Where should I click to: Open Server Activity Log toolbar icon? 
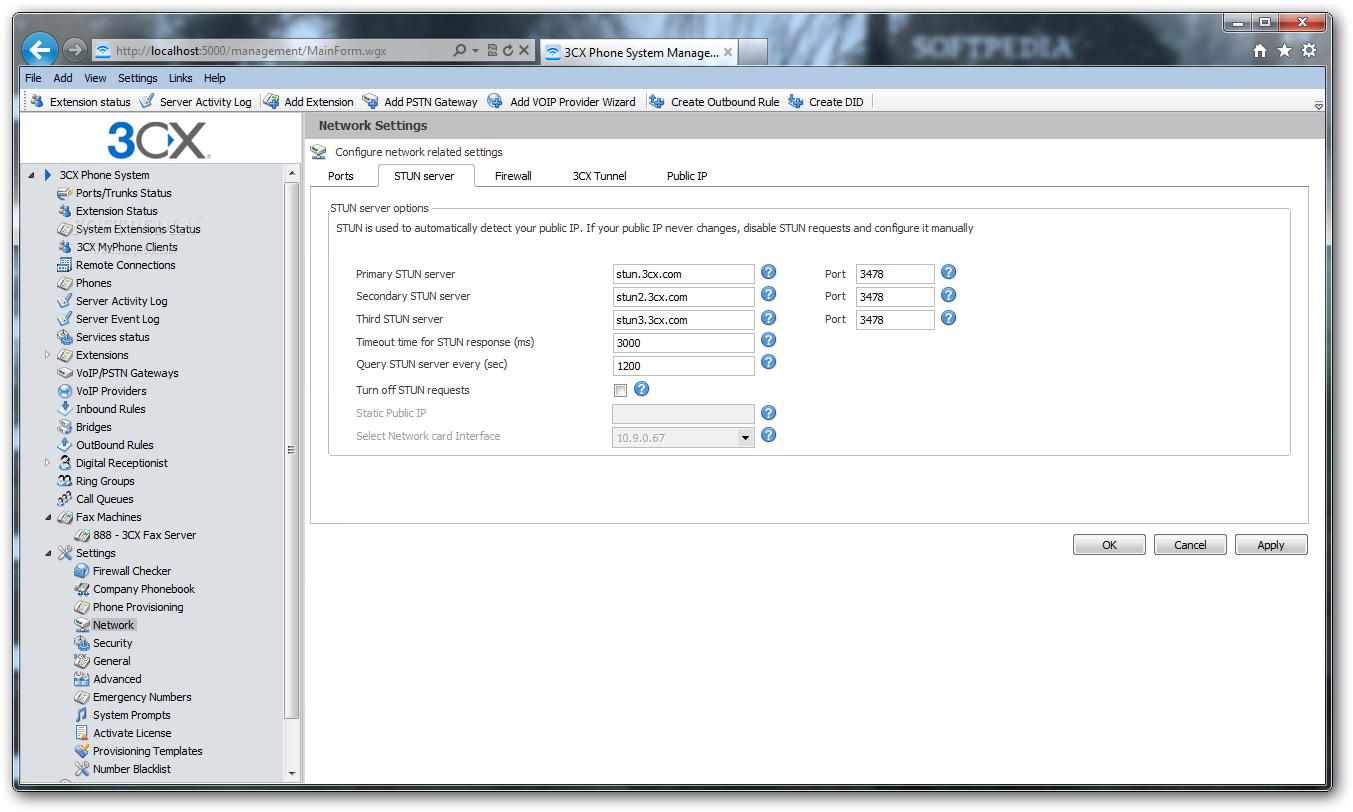147,101
